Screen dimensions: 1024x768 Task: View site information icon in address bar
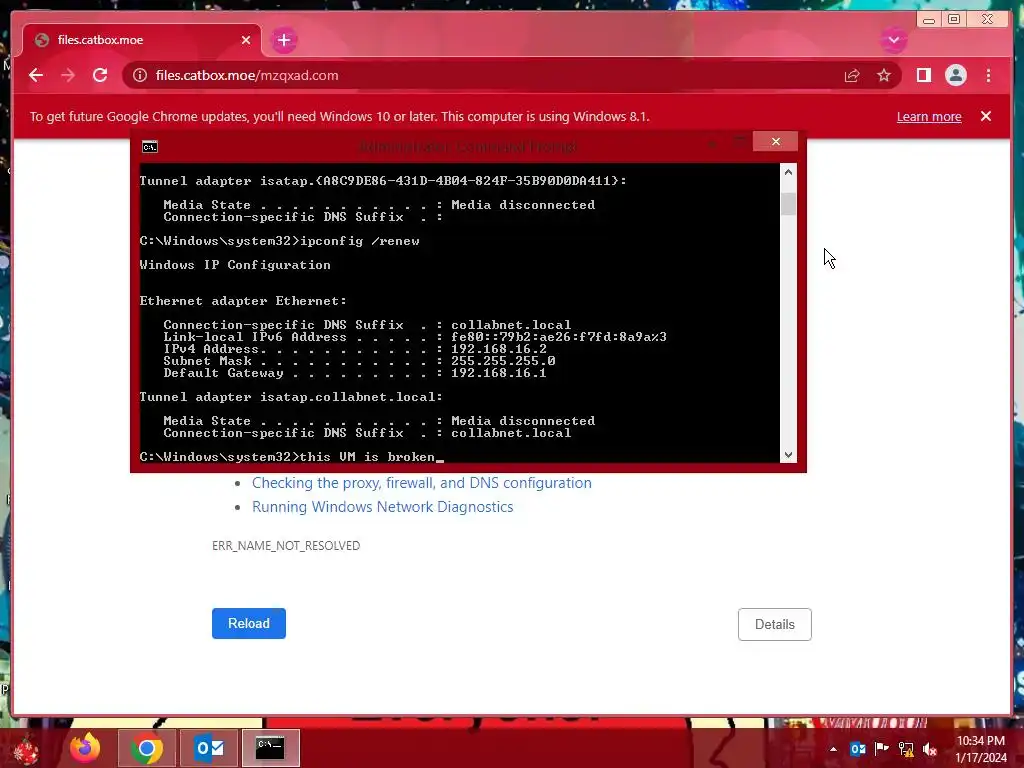pos(140,75)
